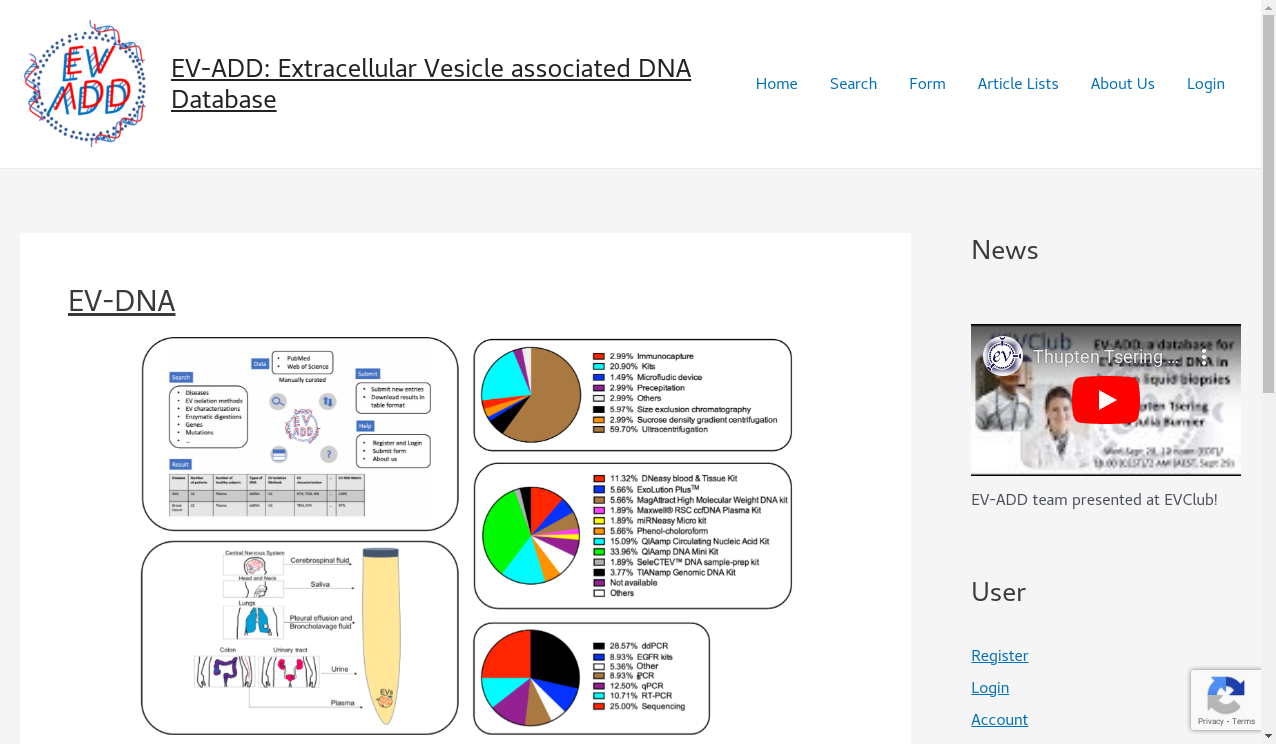1276x744 pixels.
Task: Play the EVClub YouTube video
Action: (1106, 400)
